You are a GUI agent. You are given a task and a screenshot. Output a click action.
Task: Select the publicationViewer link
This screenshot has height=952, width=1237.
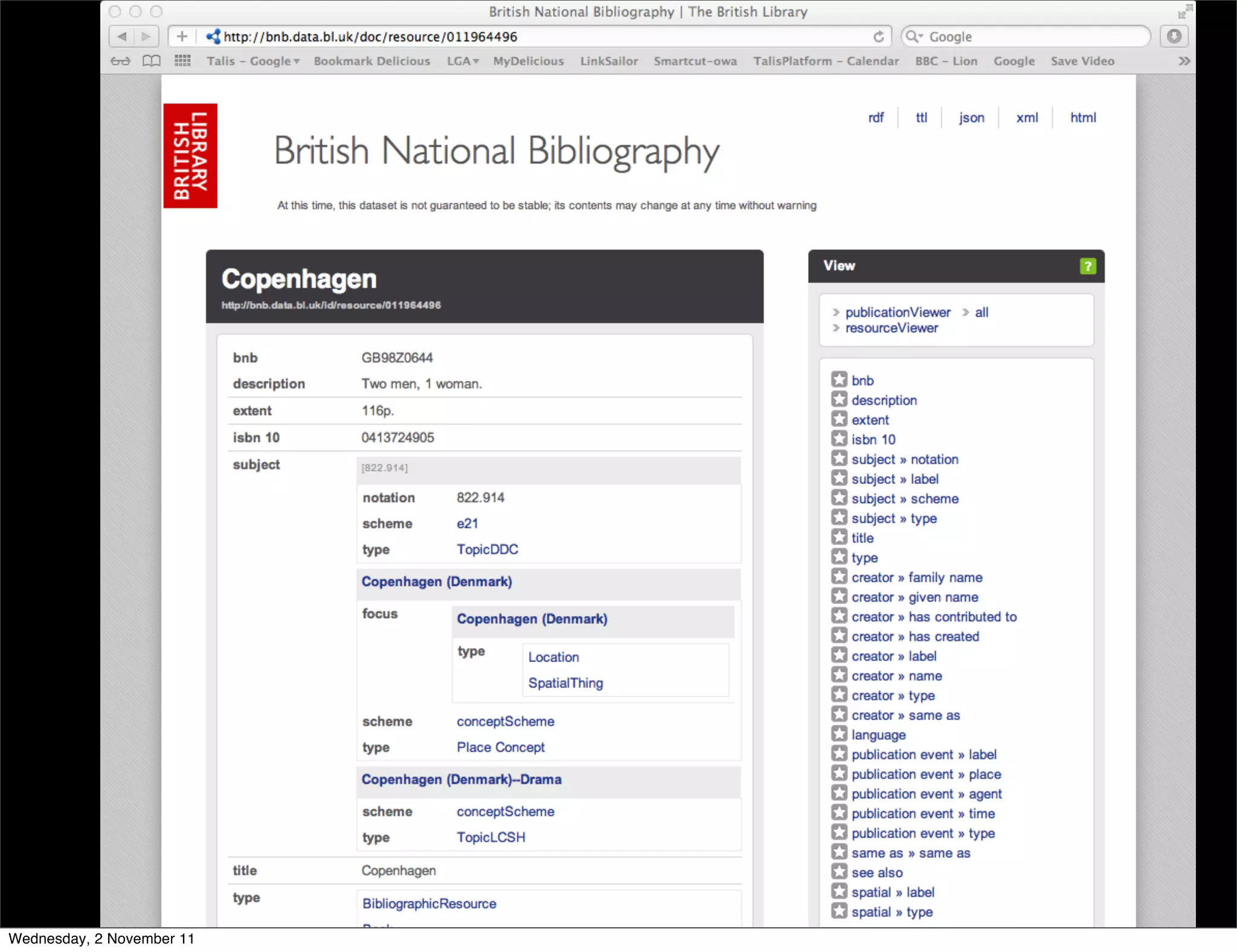[x=898, y=312]
